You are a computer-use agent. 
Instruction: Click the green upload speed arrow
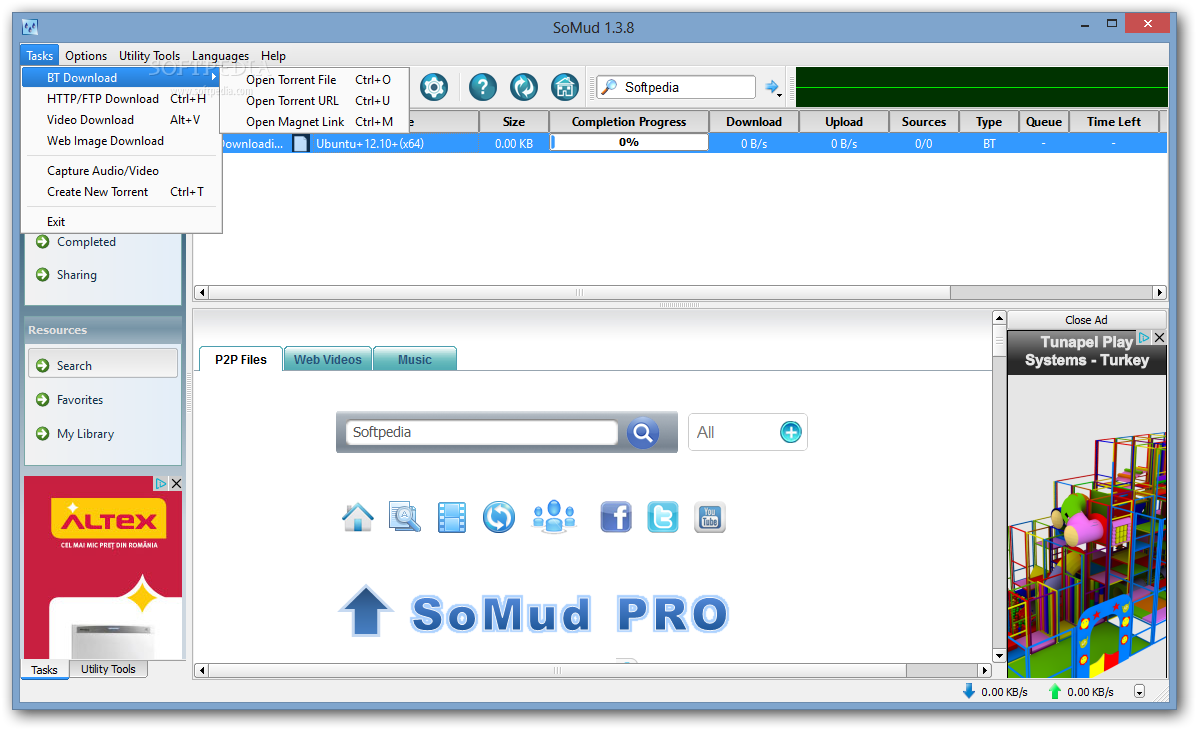1055,691
